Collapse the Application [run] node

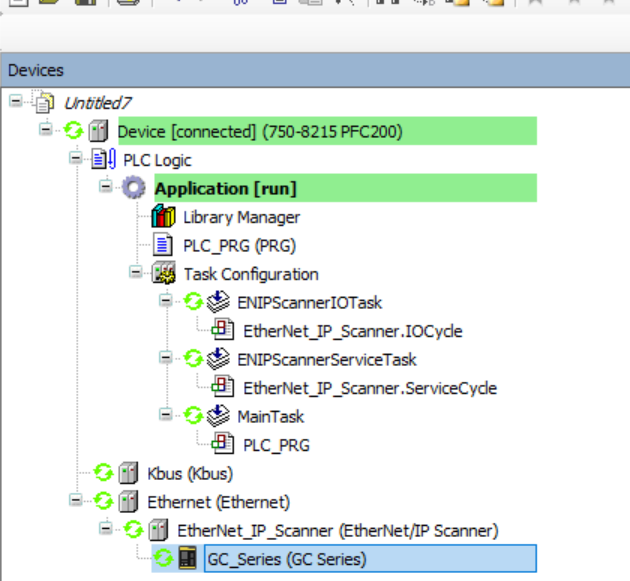105,186
